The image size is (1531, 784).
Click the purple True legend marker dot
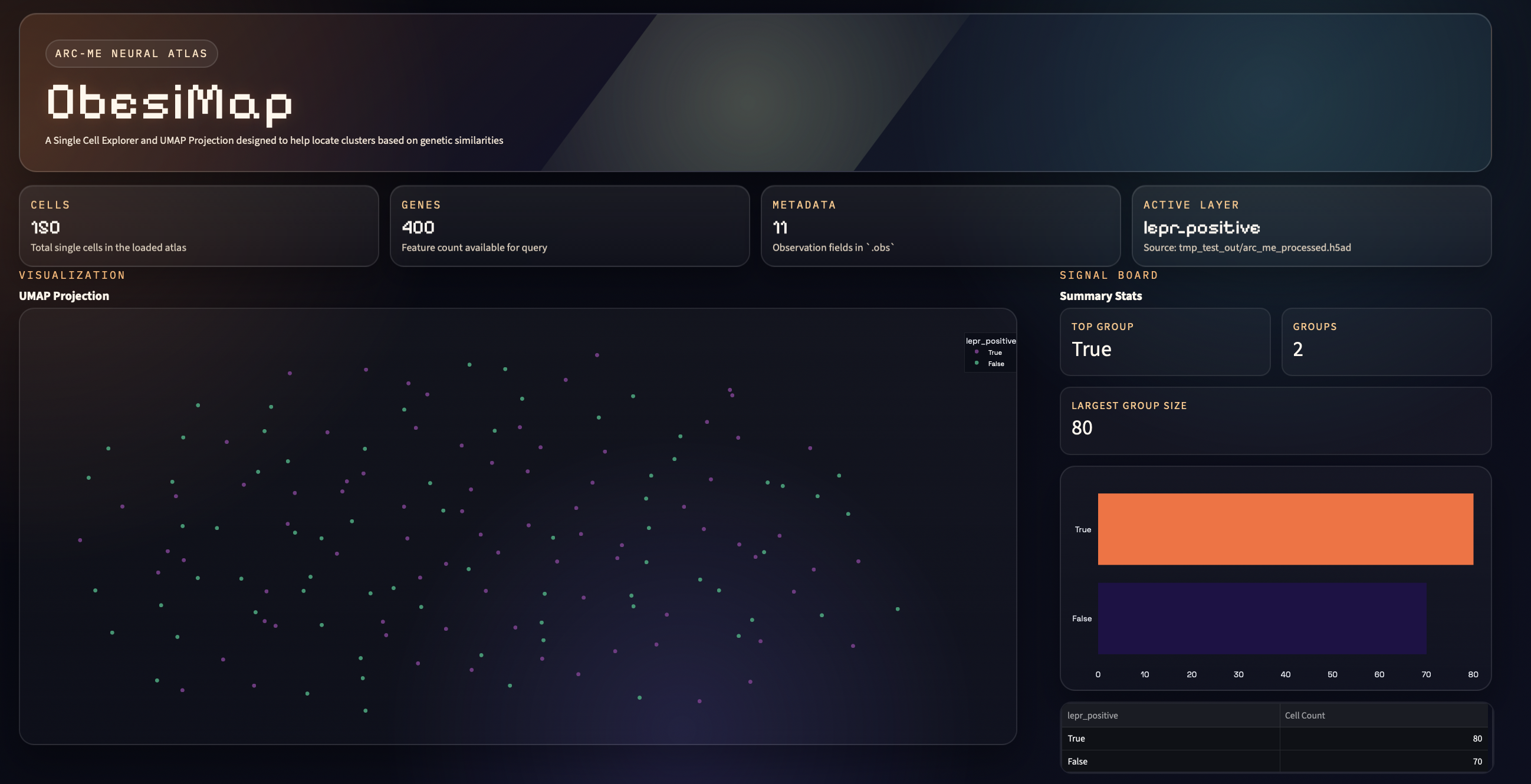[977, 352]
